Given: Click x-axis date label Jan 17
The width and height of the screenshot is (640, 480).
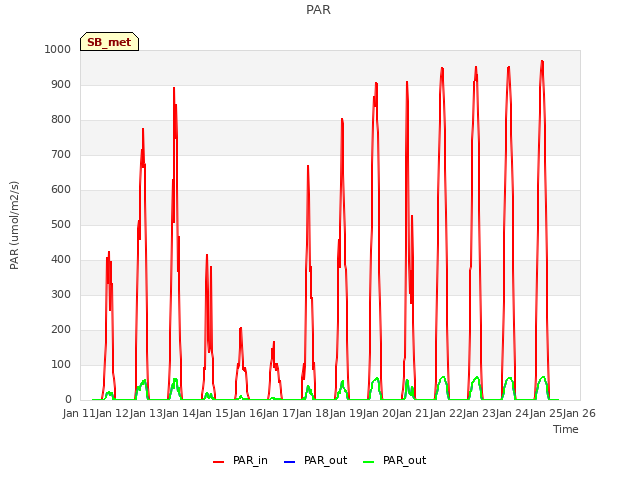Looking at the screenshot, I should 279,413.
